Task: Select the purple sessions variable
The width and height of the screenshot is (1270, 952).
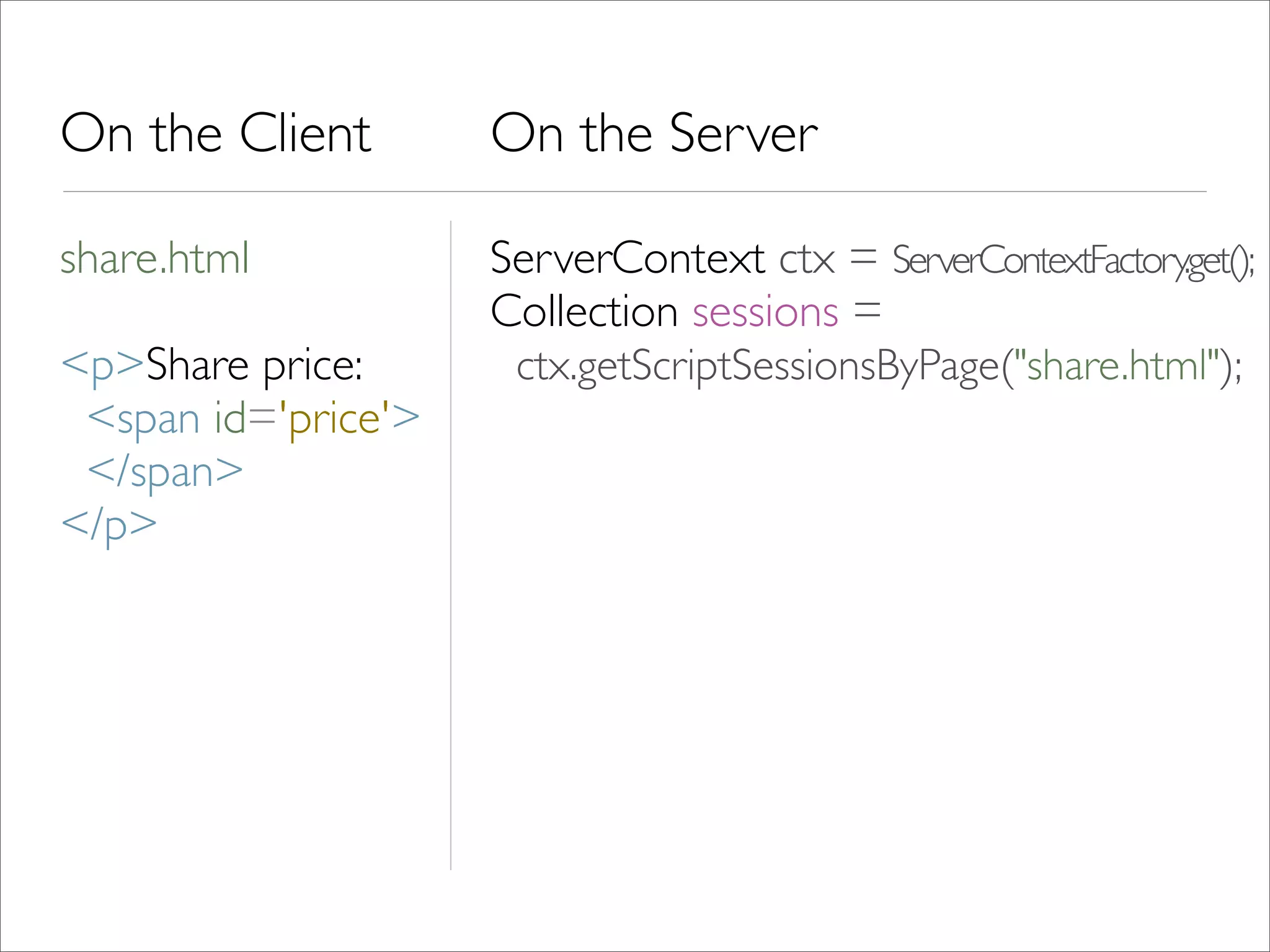Action: (x=765, y=312)
